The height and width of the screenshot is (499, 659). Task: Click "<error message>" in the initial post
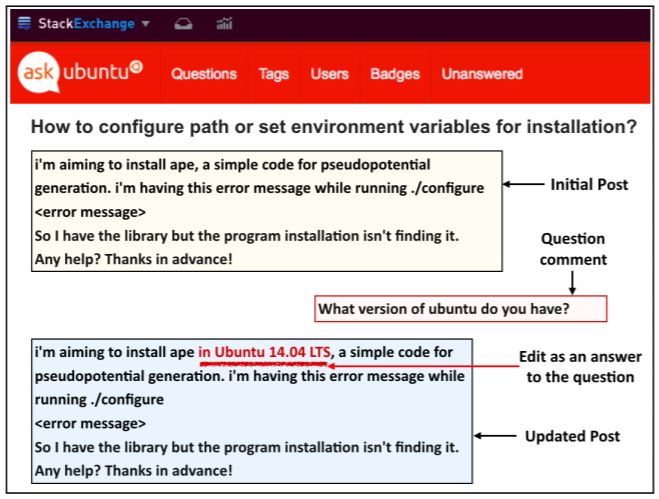pyautogui.click(x=90, y=212)
